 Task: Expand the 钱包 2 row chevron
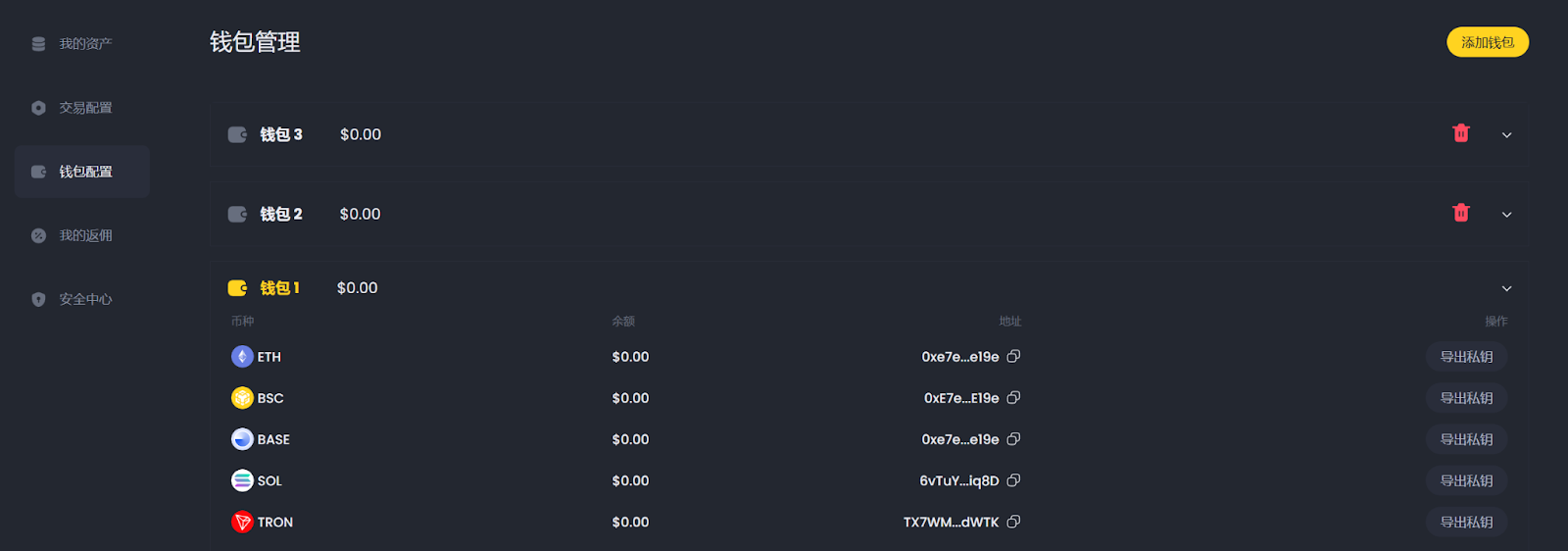(1506, 215)
